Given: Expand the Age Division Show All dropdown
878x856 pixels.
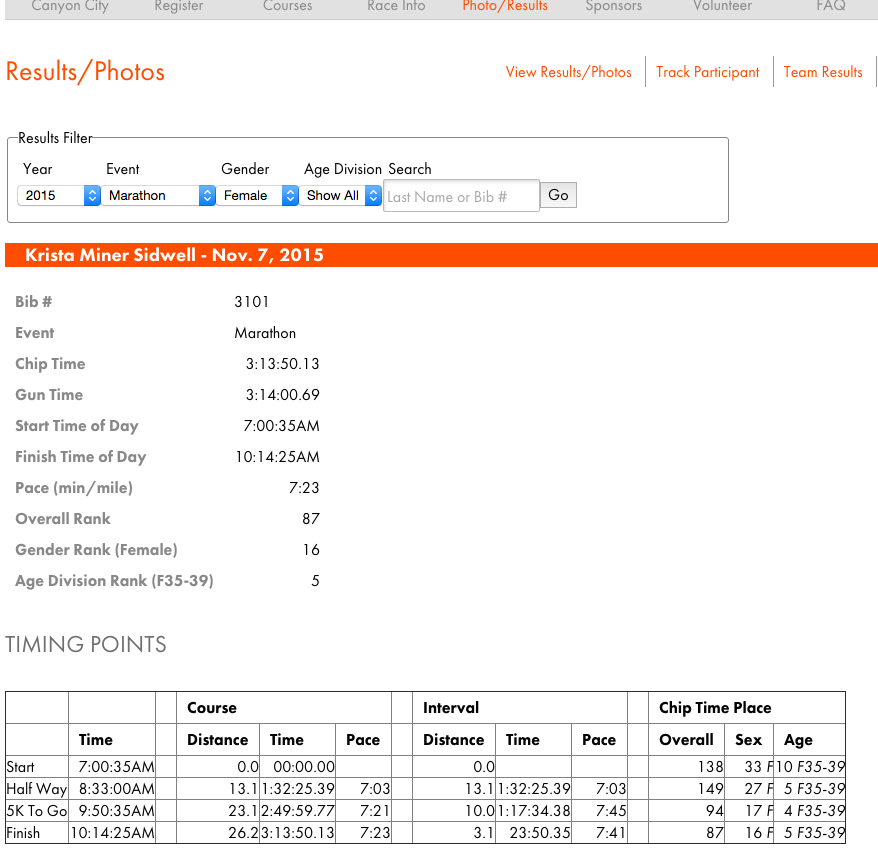Looking at the screenshot, I should pos(342,196).
